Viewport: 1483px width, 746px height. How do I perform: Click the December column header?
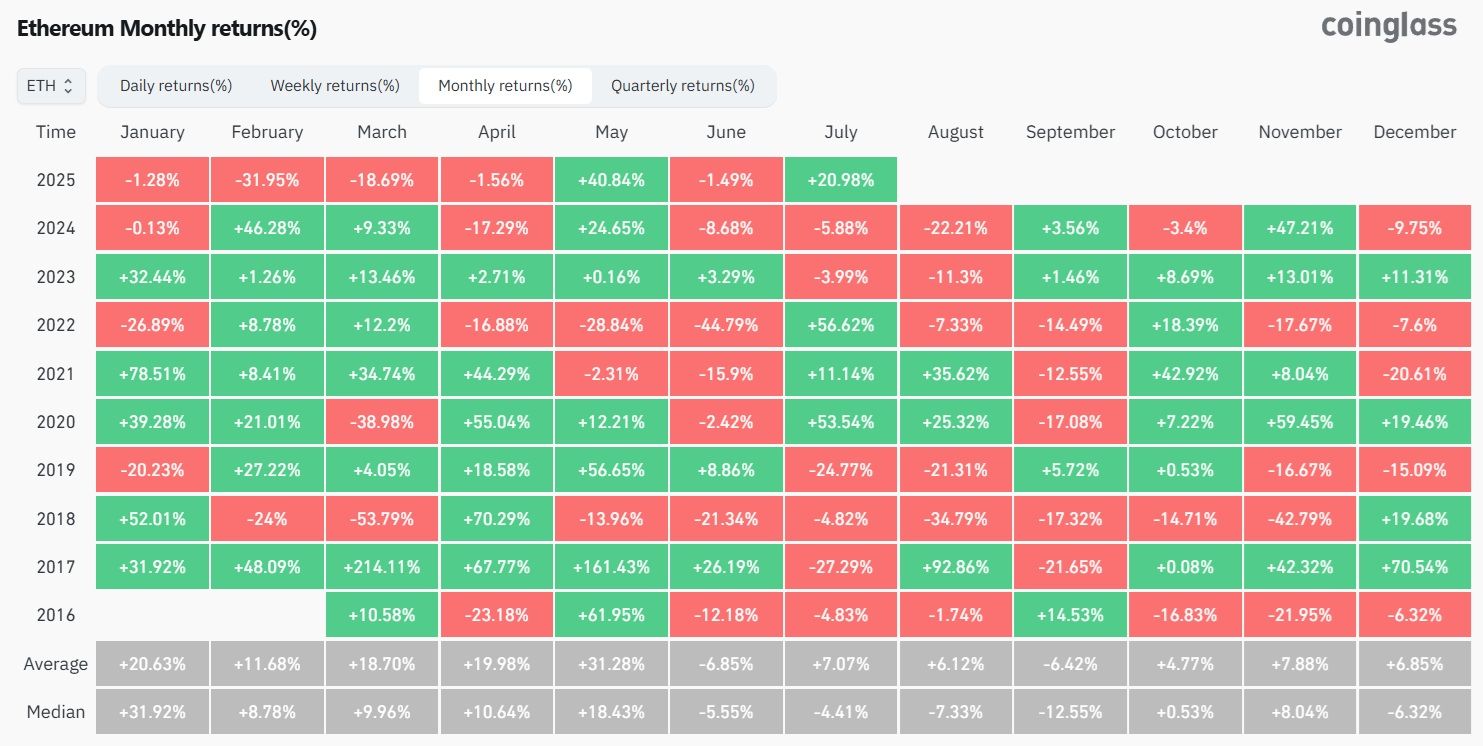(1415, 132)
